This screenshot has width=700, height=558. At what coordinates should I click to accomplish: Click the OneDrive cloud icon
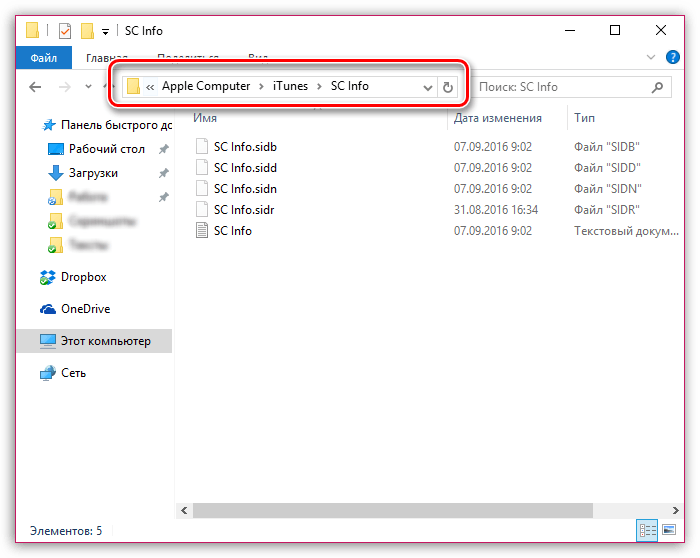48,309
